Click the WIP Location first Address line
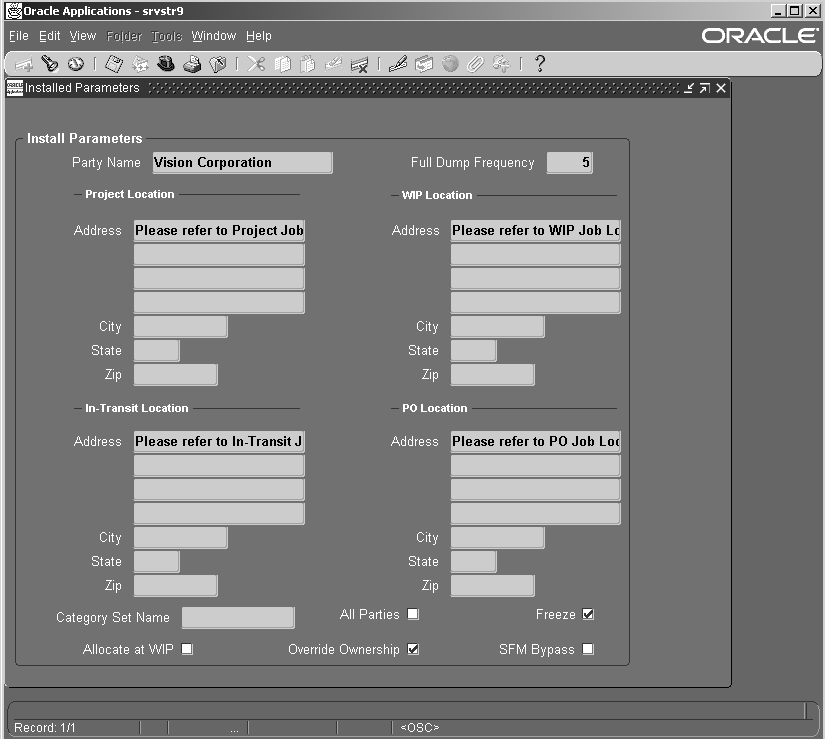 536,230
